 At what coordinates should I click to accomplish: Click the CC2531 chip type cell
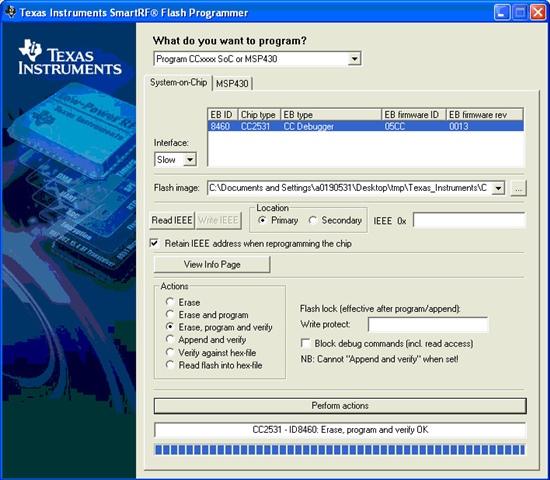point(255,126)
